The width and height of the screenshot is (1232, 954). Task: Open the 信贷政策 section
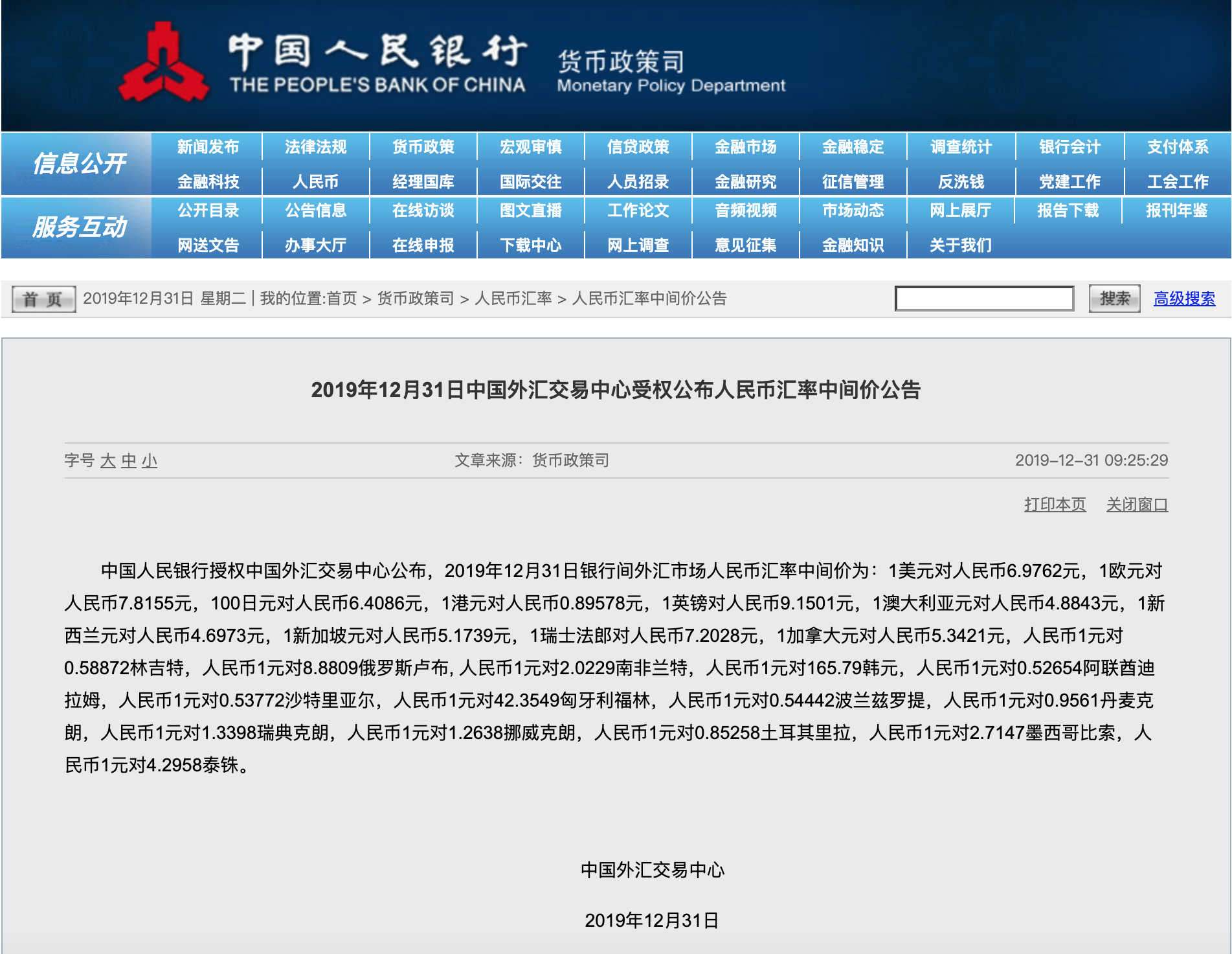(638, 147)
